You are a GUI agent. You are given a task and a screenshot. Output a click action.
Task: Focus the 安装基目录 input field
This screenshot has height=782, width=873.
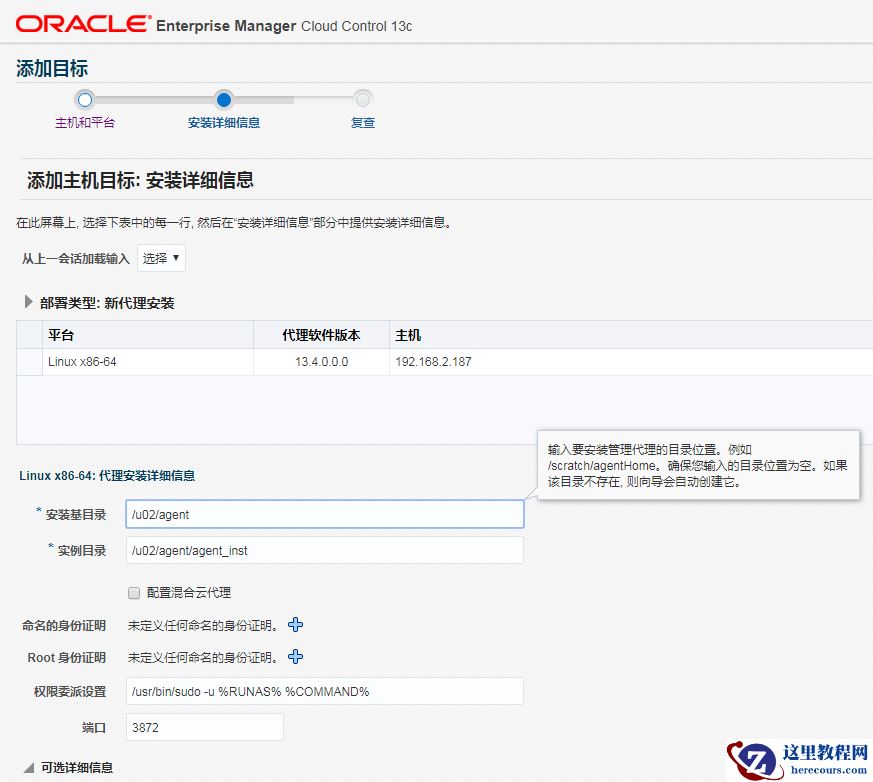(x=325, y=514)
